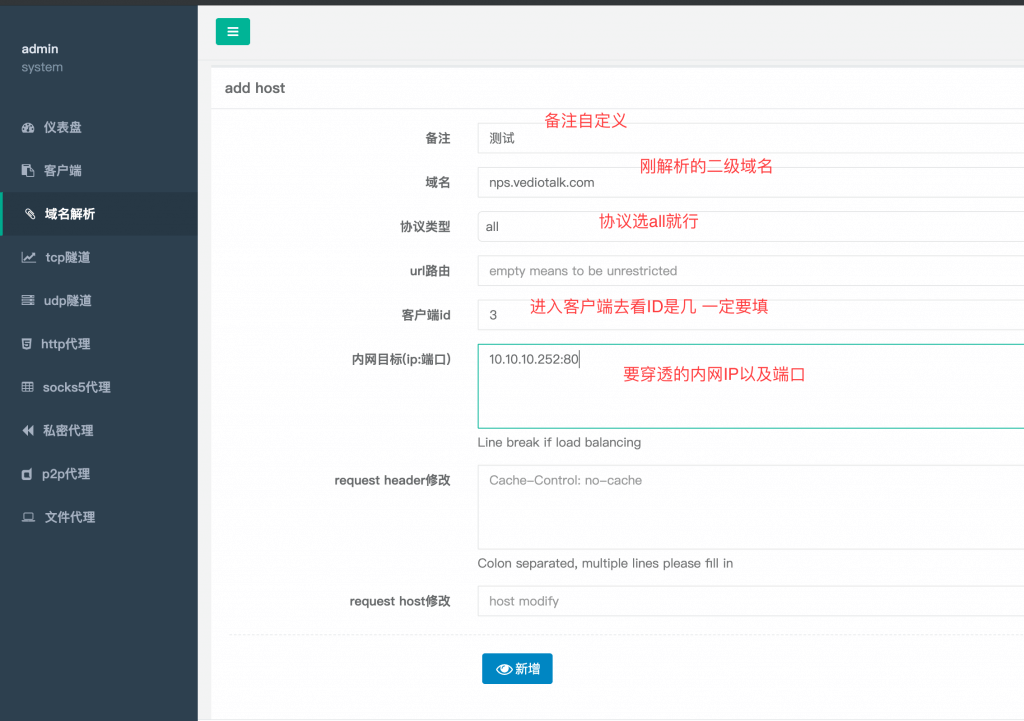This screenshot has height=721, width=1024.
Task: Click the request header修改 text area
Action: 750,507
